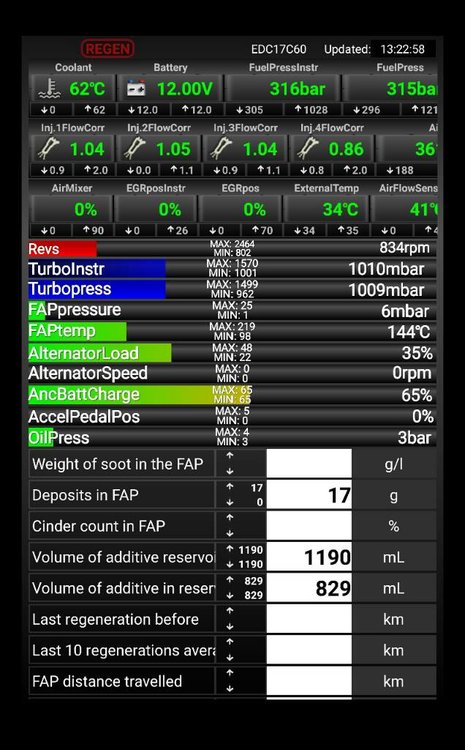Tap the TurboInstr pressure bar
Screen dimensions: 465x750
coord(232,269)
